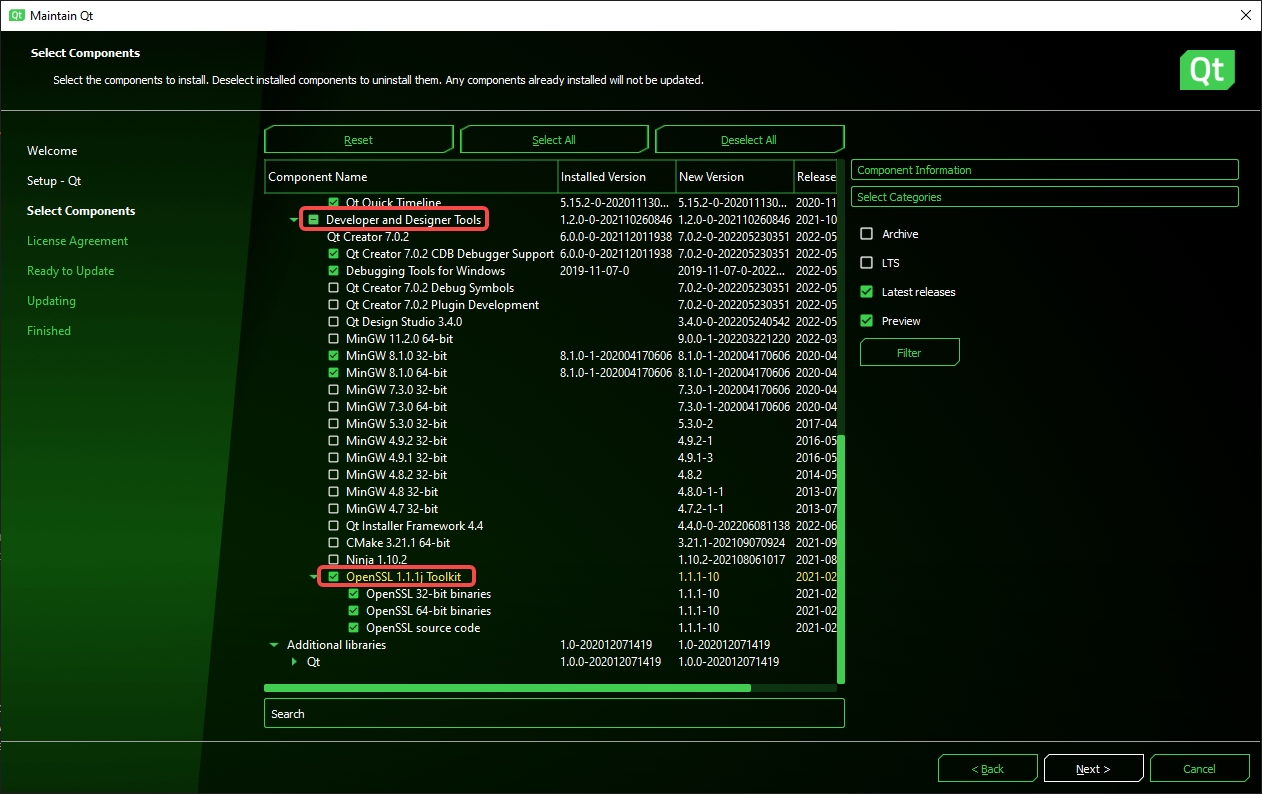
Task: Check Qt Installer Framework 4.4
Action: pyautogui.click(x=334, y=526)
